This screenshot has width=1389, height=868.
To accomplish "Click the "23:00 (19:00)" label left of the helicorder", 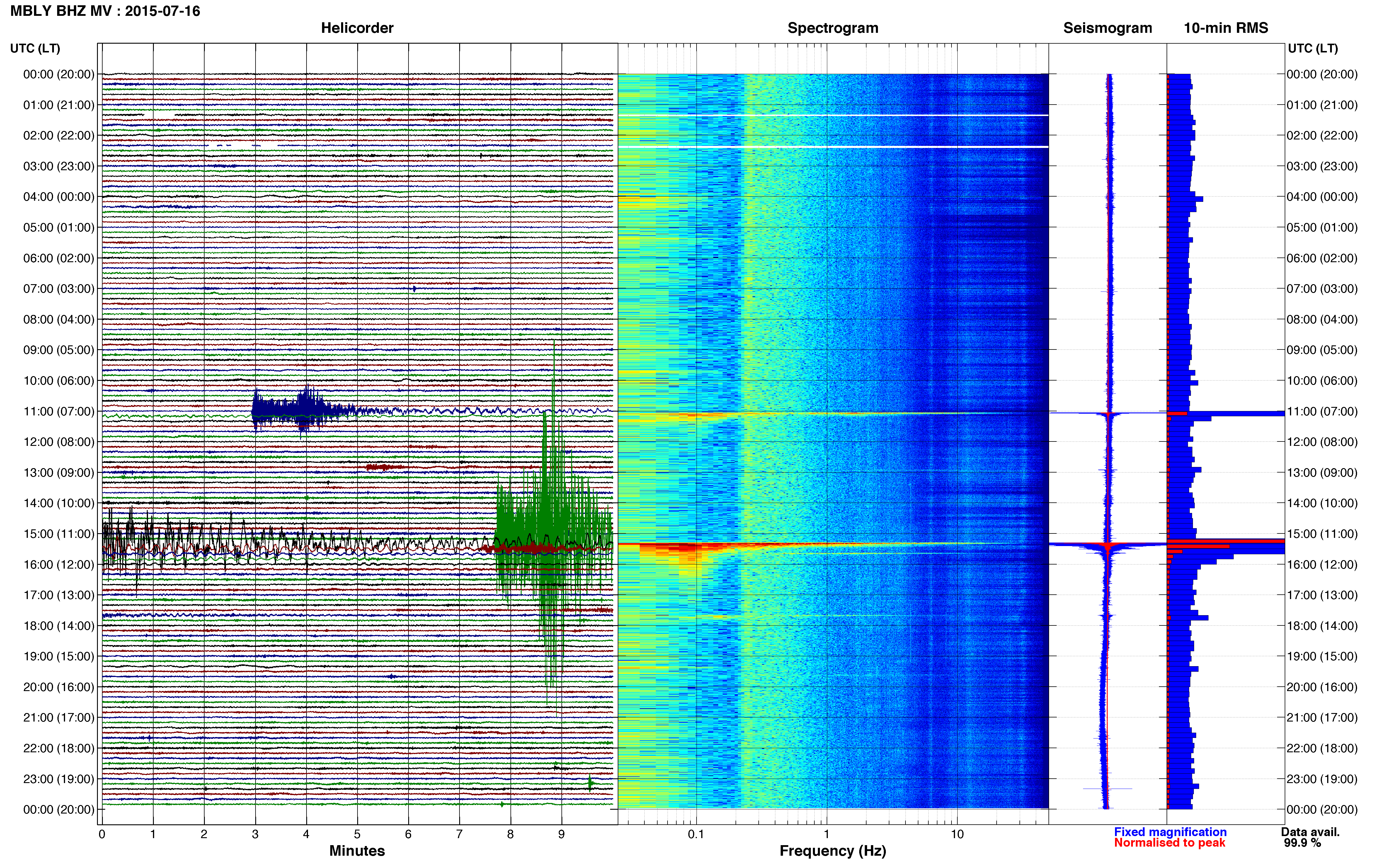I will pyautogui.click(x=59, y=779).
